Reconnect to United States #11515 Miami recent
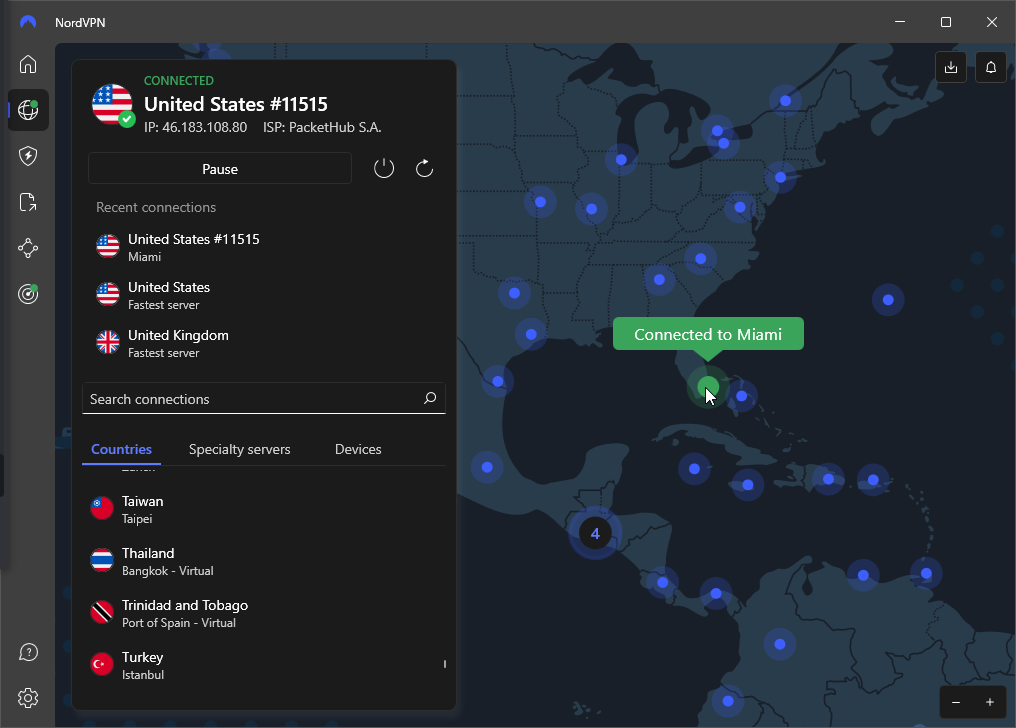Viewport: 1016px width, 728px height. point(264,247)
